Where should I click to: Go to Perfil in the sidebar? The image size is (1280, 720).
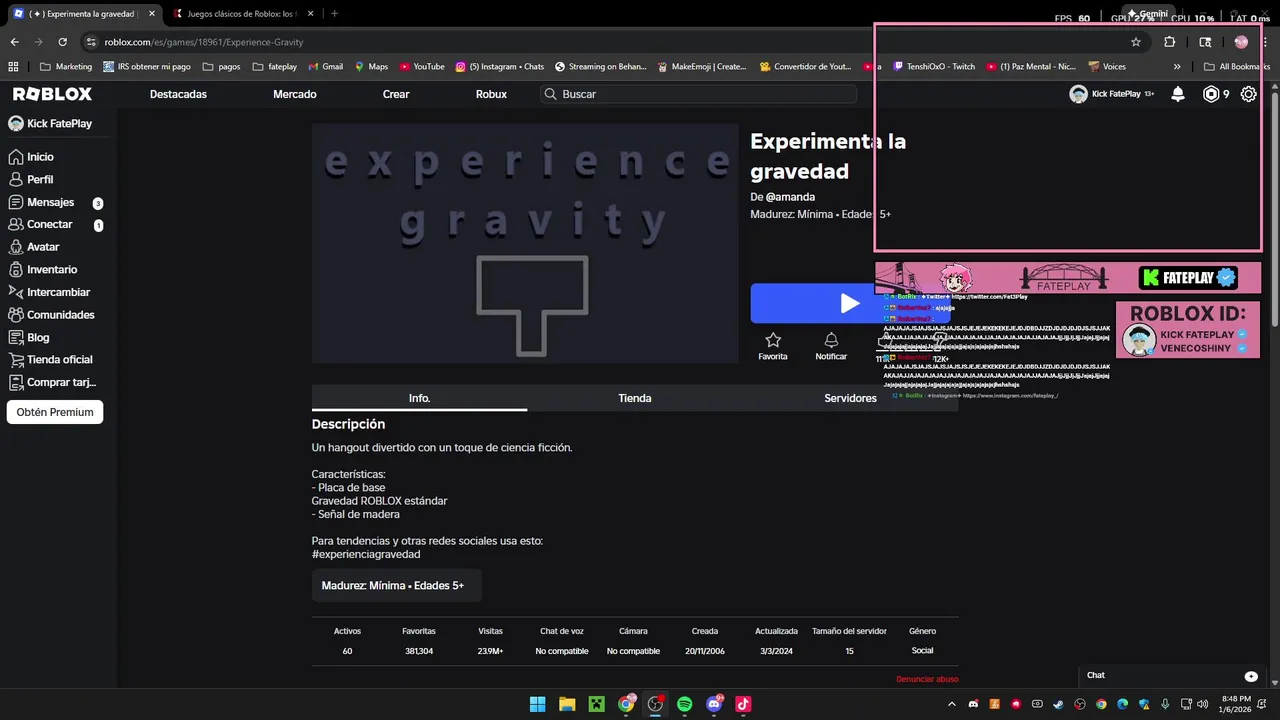(31, 180)
